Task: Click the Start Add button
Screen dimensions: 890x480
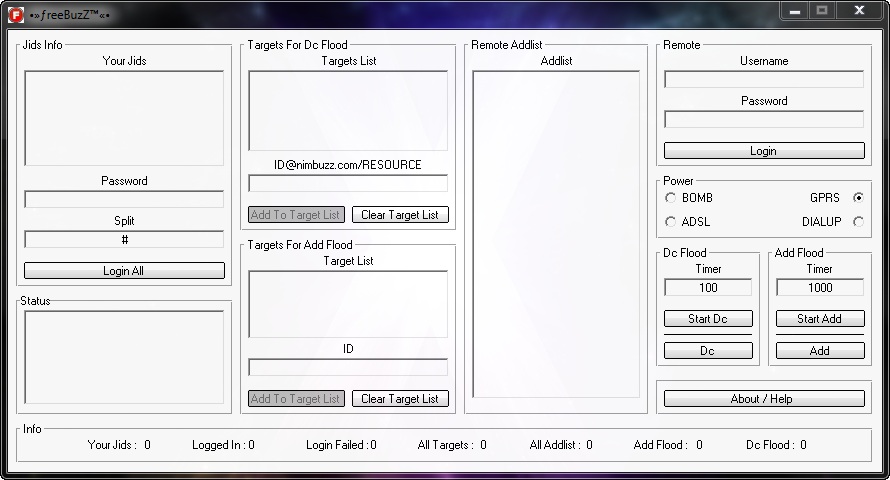Action: (820, 318)
